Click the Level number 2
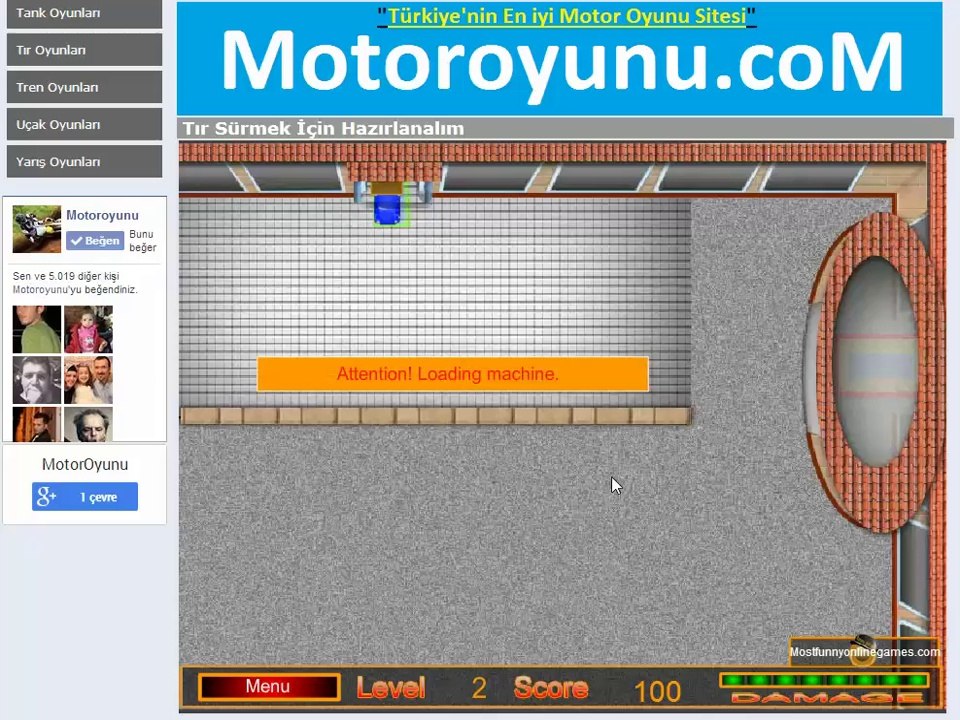 point(479,688)
